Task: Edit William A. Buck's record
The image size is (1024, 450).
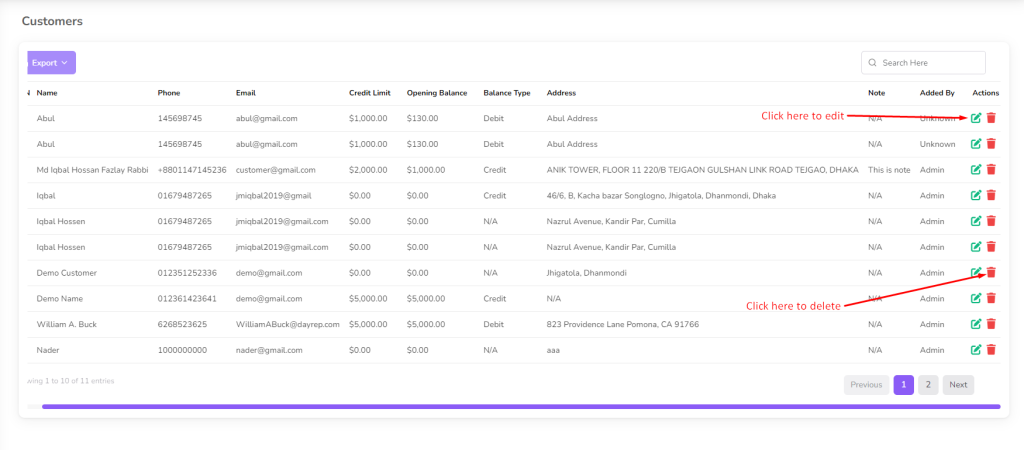Action: [x=976, y=324]
